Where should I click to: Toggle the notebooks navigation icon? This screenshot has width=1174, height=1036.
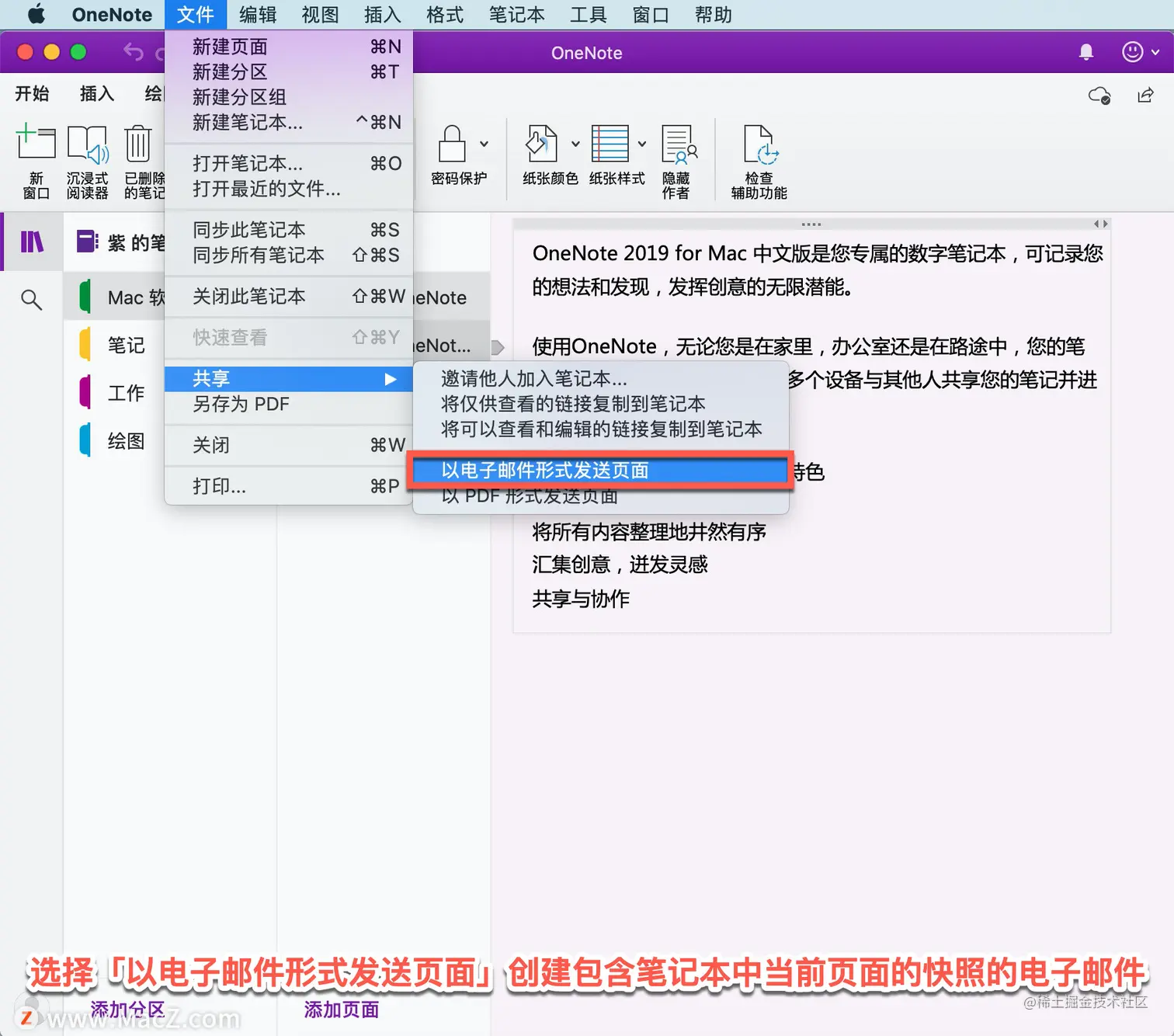[32, 242]
